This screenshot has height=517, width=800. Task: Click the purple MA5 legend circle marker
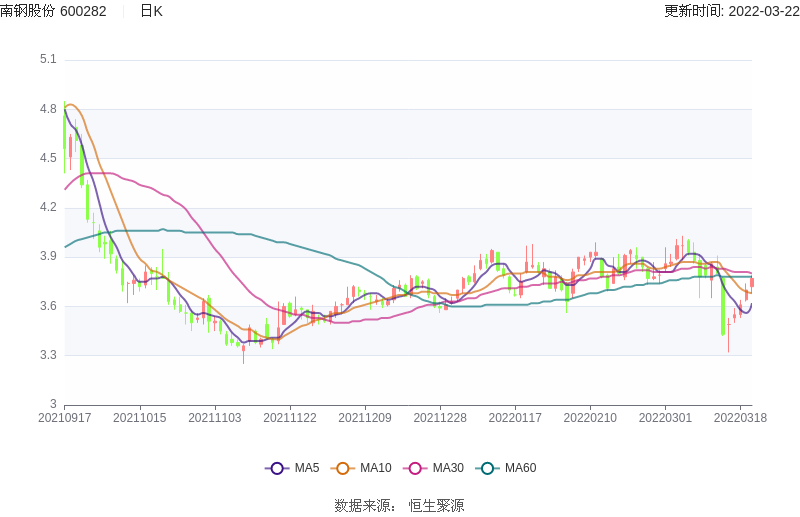pyautogui.click(x=277, y=468)
